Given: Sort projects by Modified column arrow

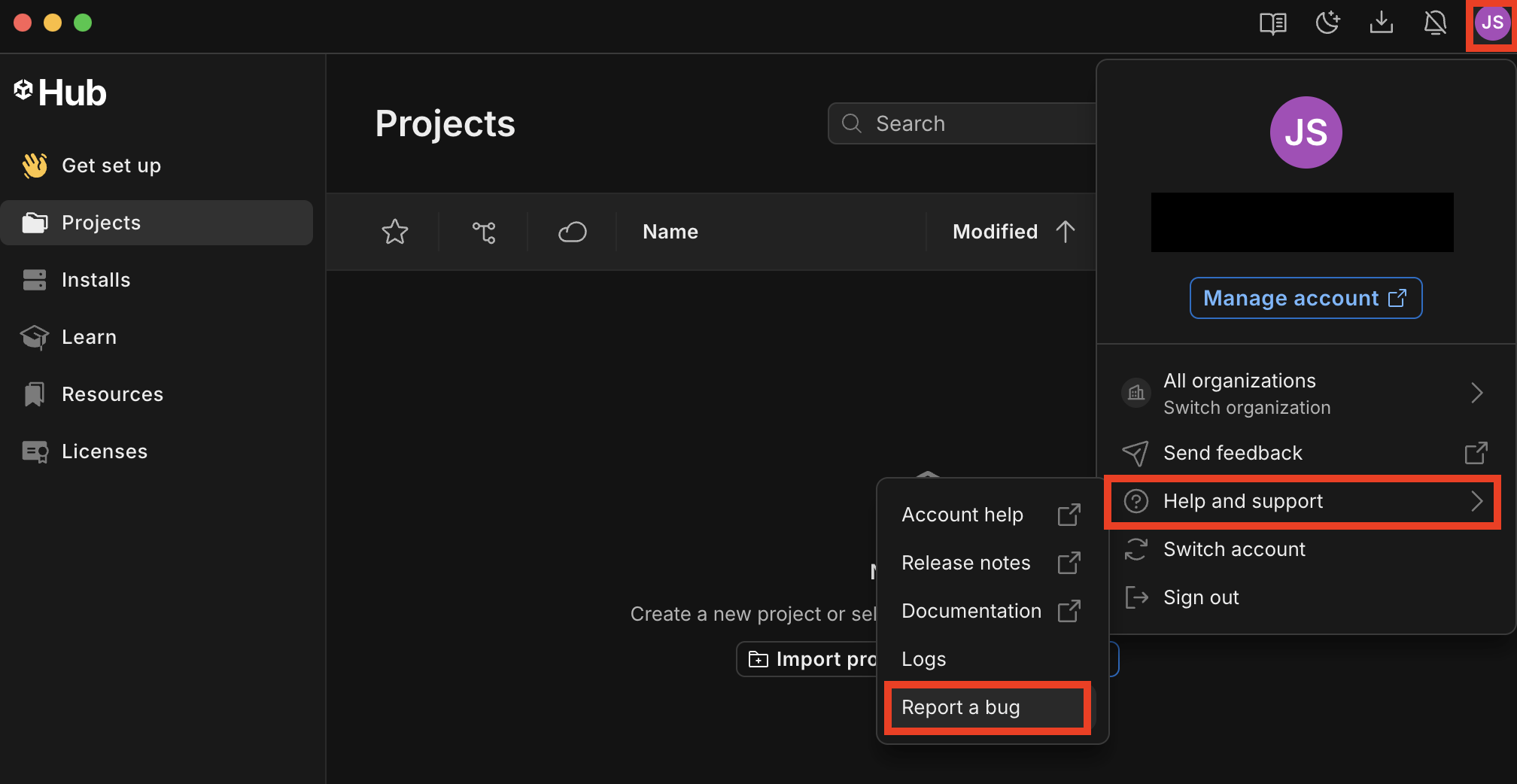Looking at the screenshot, I should click(1065, 232).
